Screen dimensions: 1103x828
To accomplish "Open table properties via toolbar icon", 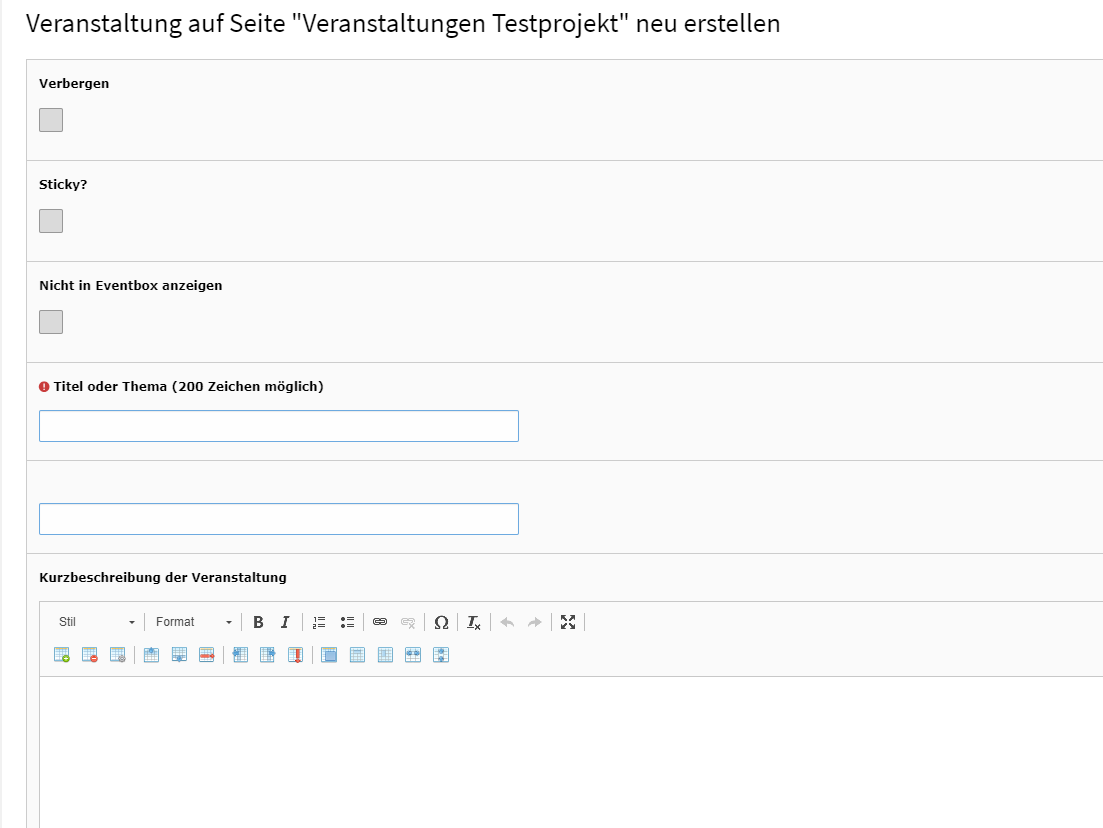I will 118,655.
